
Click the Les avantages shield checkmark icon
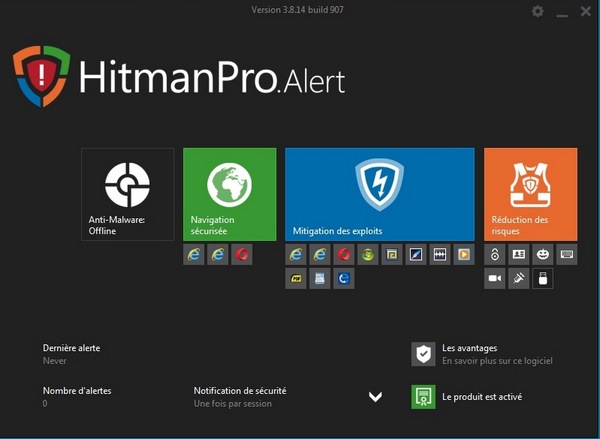point(423,354)
